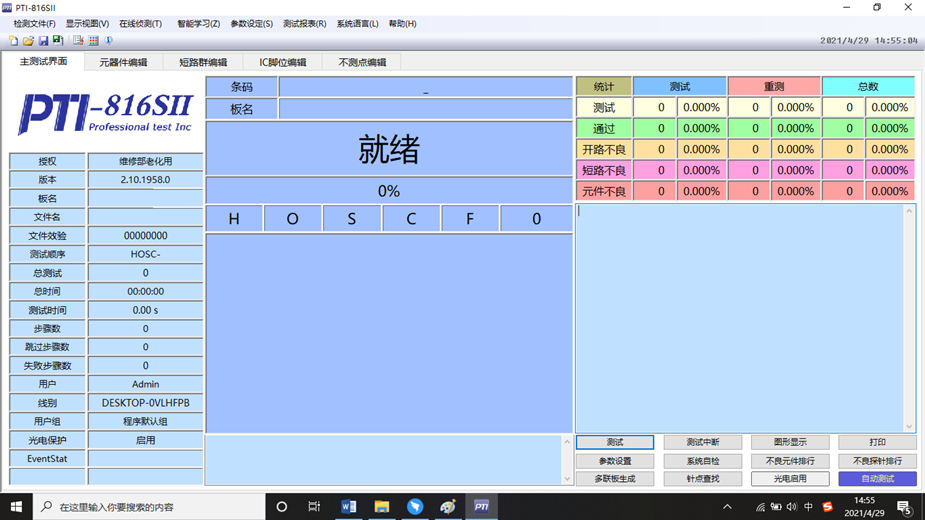
Task: Click the 短路不良 statistics row label
Action: pyautogui.click(x=603, y=171)
